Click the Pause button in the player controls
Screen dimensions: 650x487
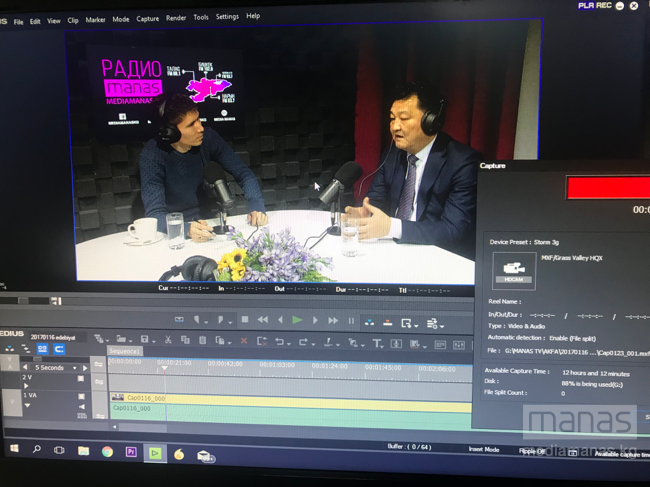[351, 321]
